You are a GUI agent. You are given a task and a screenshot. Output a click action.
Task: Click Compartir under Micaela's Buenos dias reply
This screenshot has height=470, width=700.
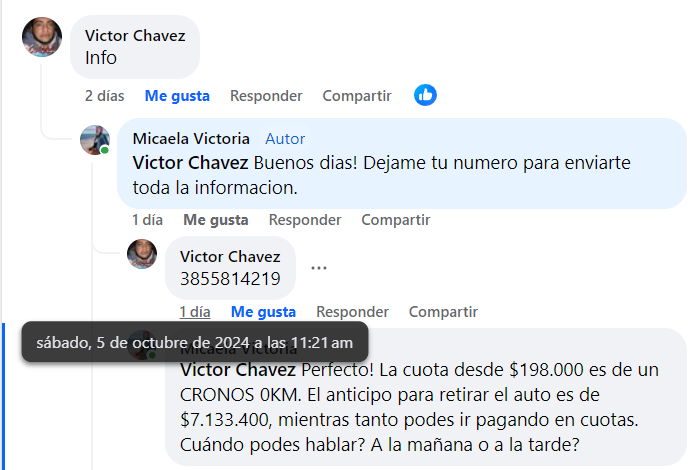click(396, 220)
